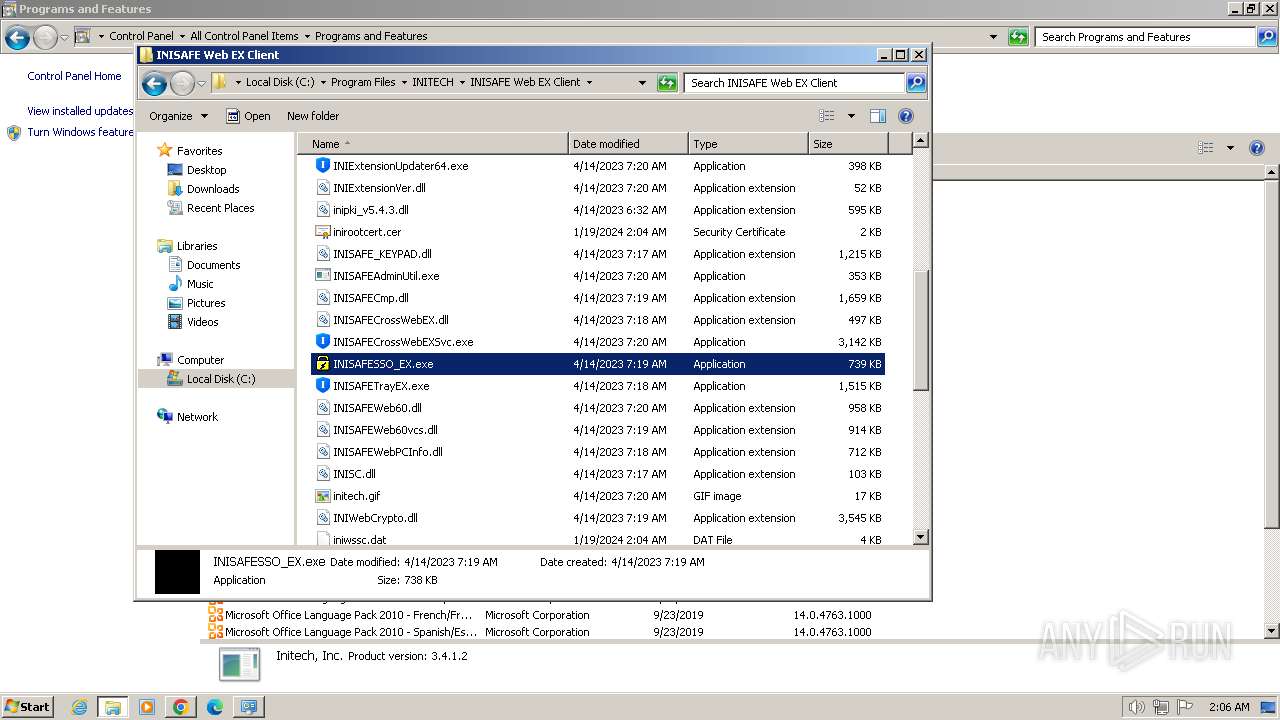1280x720 pixels.
Task: Open help in Programs and Features window
Action: [1257, 148]
